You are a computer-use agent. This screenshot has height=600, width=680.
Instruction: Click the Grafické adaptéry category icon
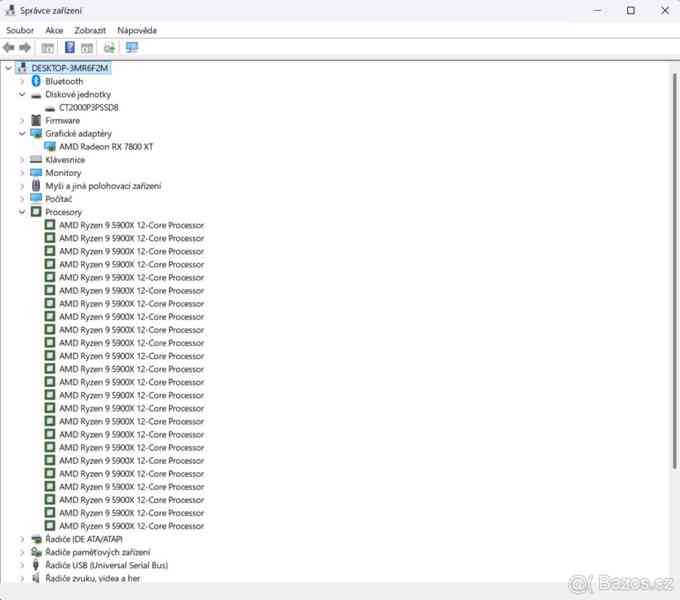point(36,133)
